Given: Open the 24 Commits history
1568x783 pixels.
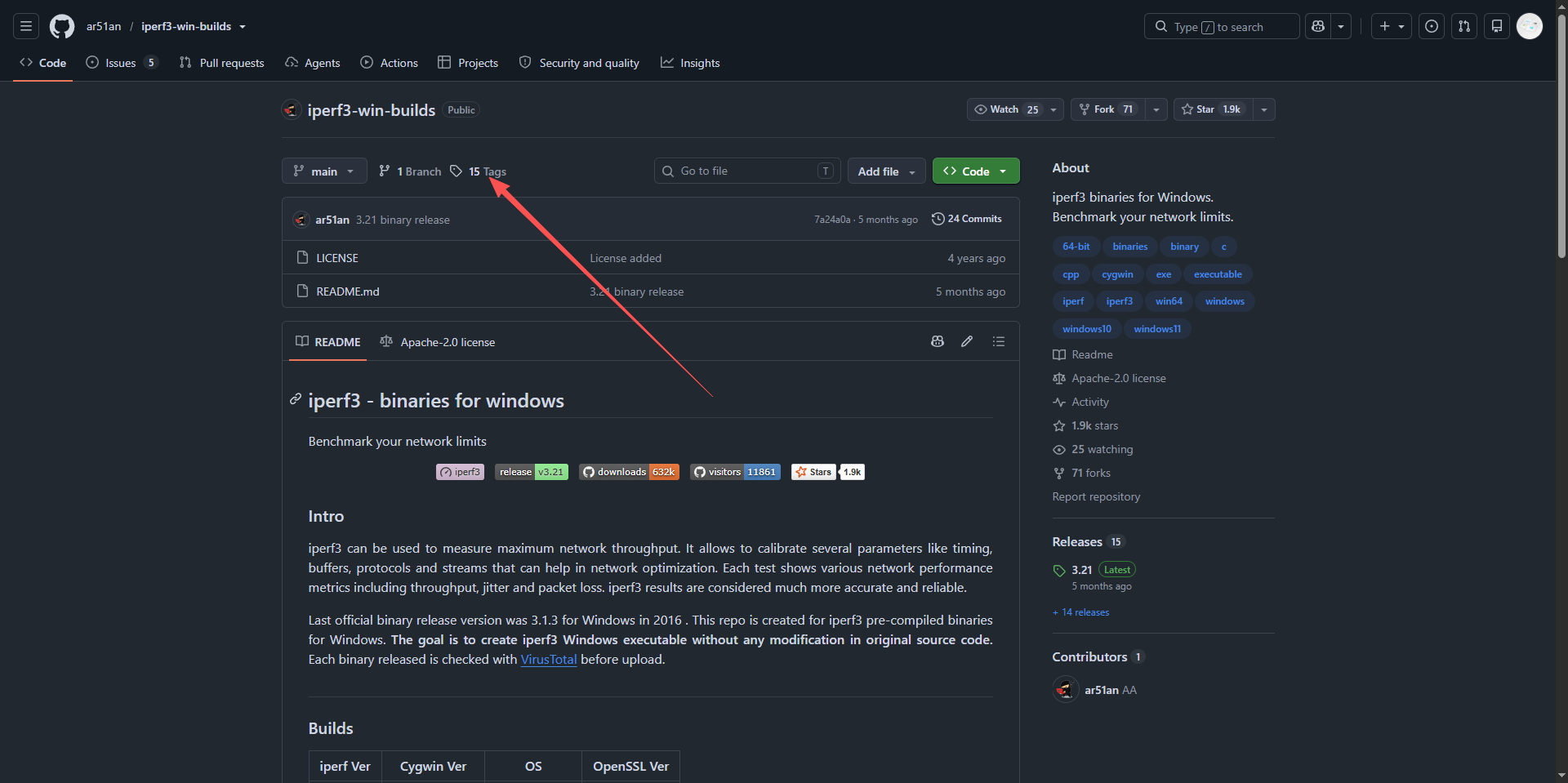Looking at the screenshot, I should click(967, 219).
